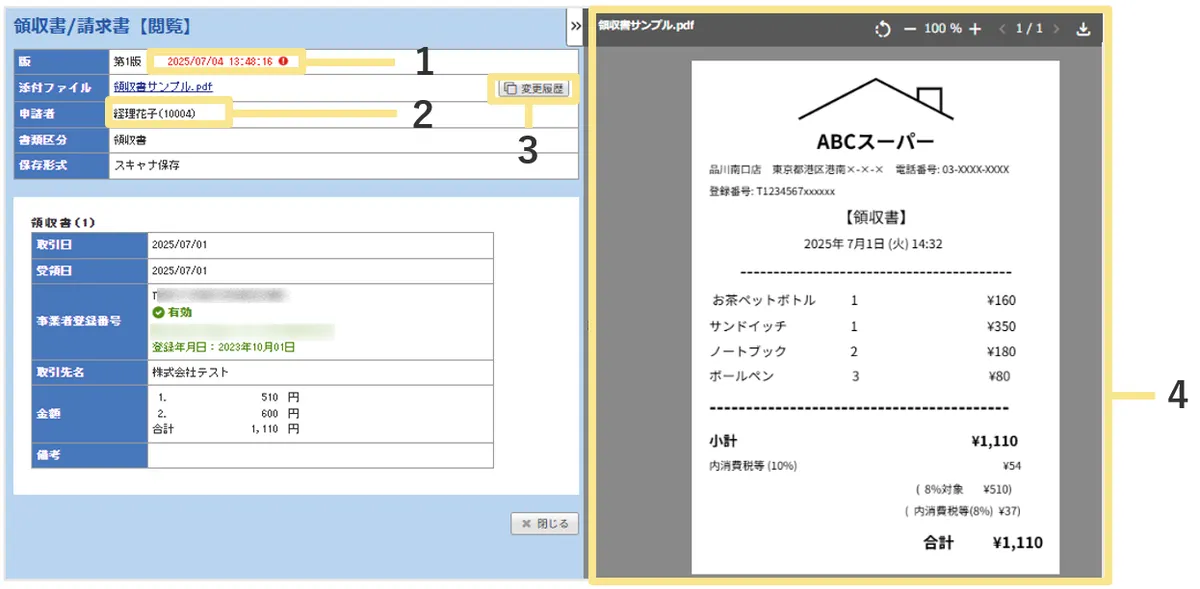Select the red timestamp 2025/07/04 13:48:16
The height and width of the screenshot is (589, 1200).
[x=220, y=62]
